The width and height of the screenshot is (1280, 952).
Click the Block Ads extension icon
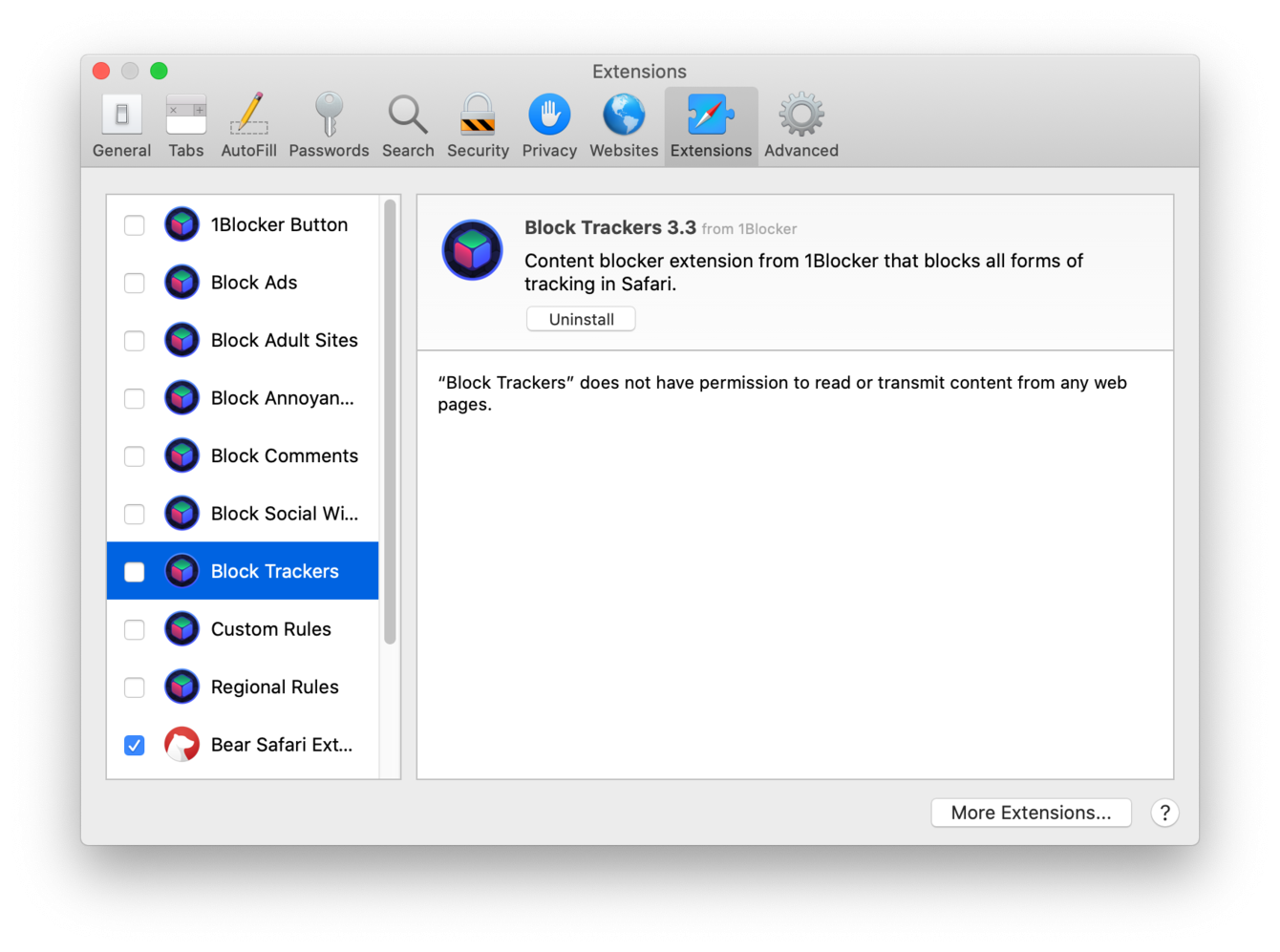tap(181, 283)
